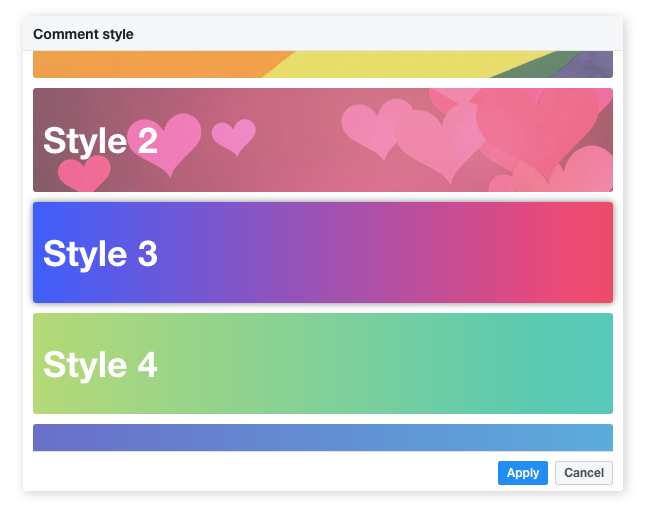651x513 pixels.
Task: Click the "Style 4" text label
Action: coord(100,365)
